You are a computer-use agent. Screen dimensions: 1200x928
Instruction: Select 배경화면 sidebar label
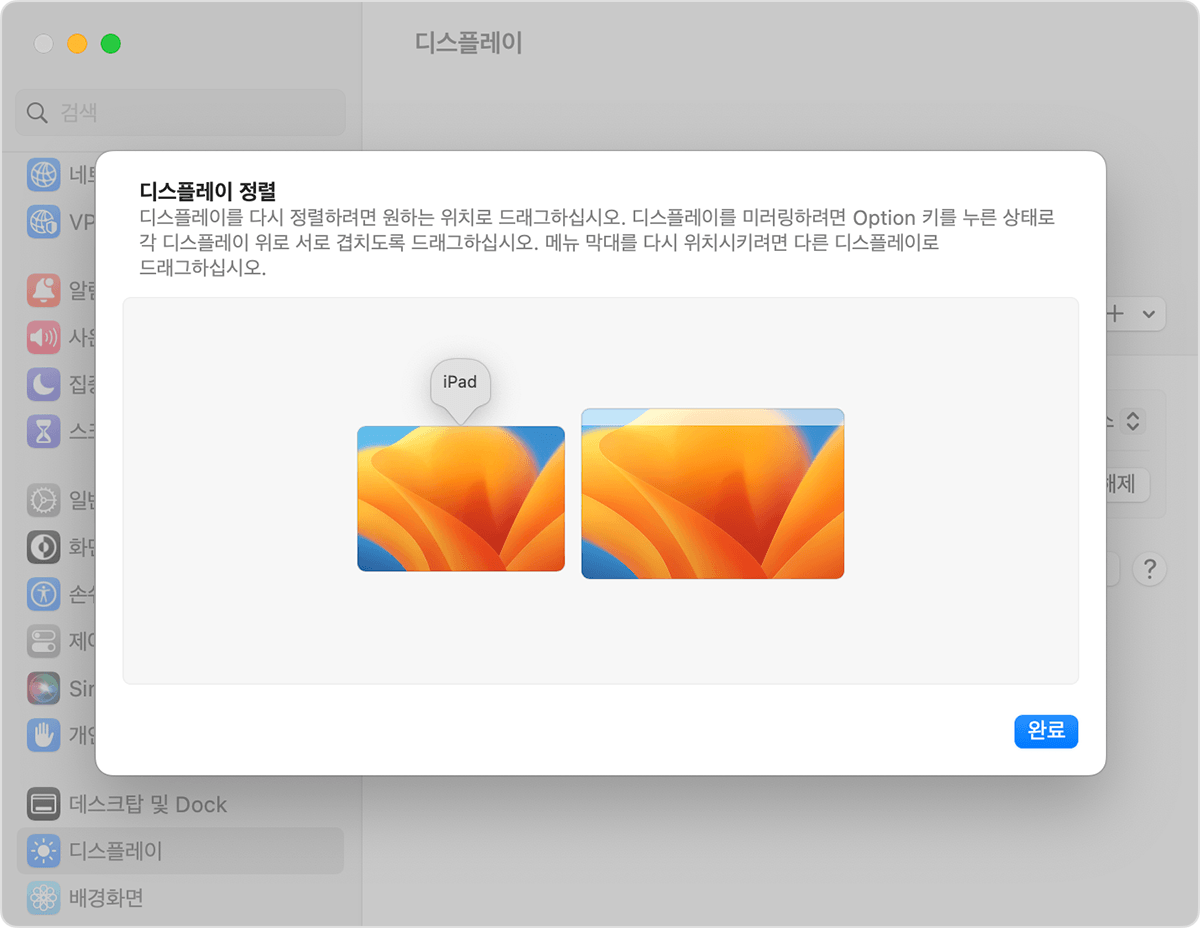tap(106, 898)
